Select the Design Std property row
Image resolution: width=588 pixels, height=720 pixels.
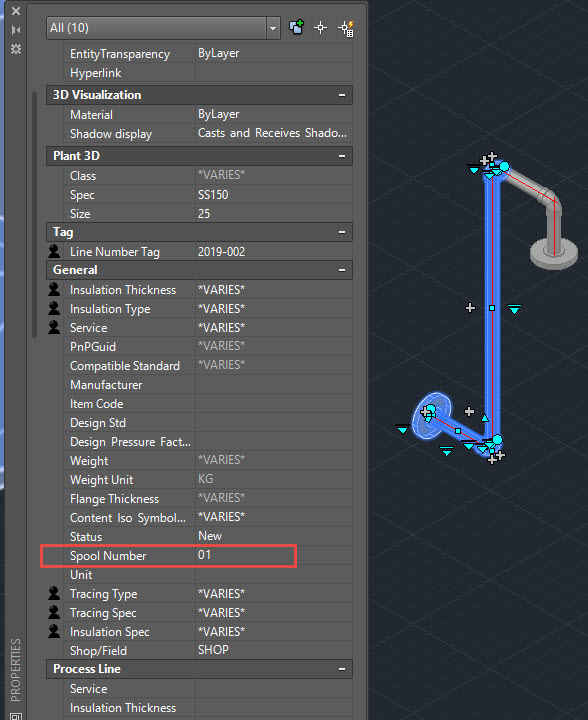208,423
